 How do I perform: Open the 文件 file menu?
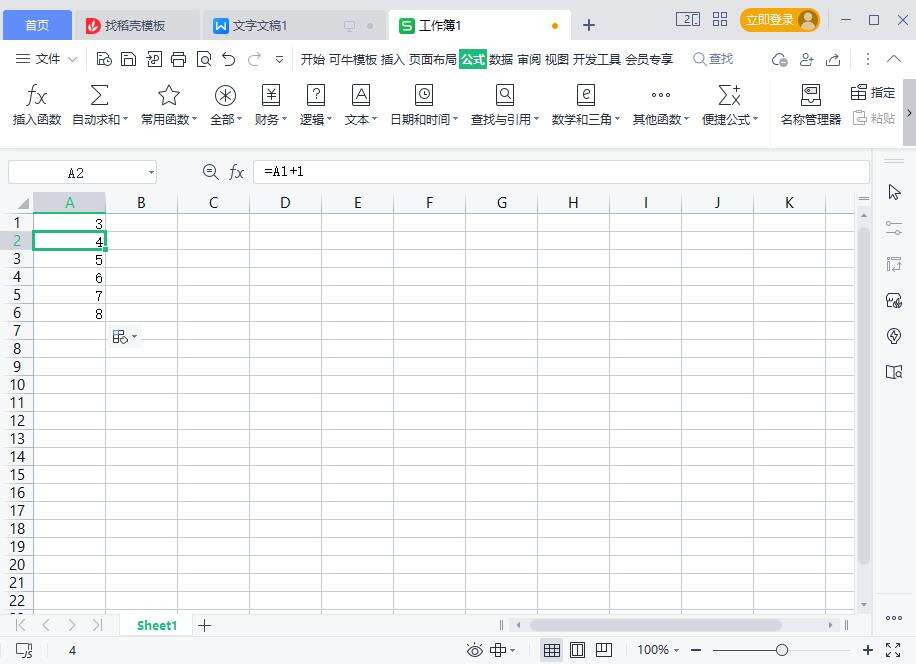pyautogui.click(x=47, y=59)
